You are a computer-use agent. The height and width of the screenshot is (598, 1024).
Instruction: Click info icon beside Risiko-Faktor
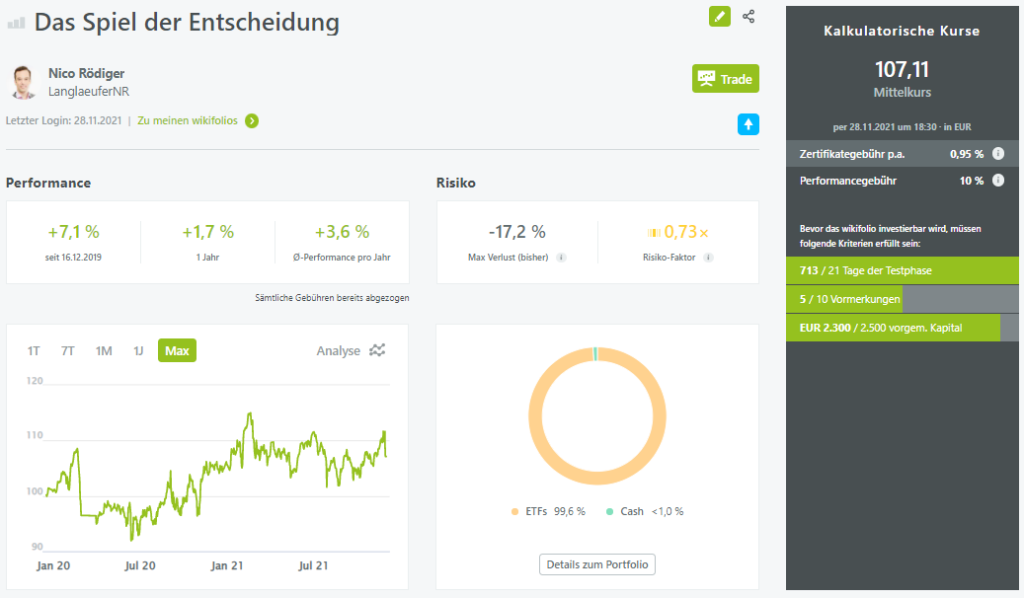point(708,257)
